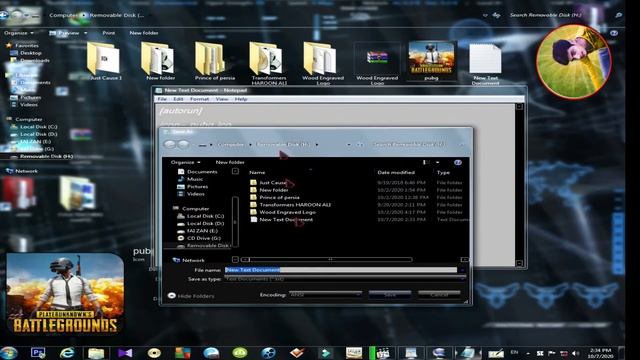Image resolution: width=640 pixels, height=360 pixels.
Task: Open the Encoding dropdown
Action: pyautogui.click(x=325, y=294)
